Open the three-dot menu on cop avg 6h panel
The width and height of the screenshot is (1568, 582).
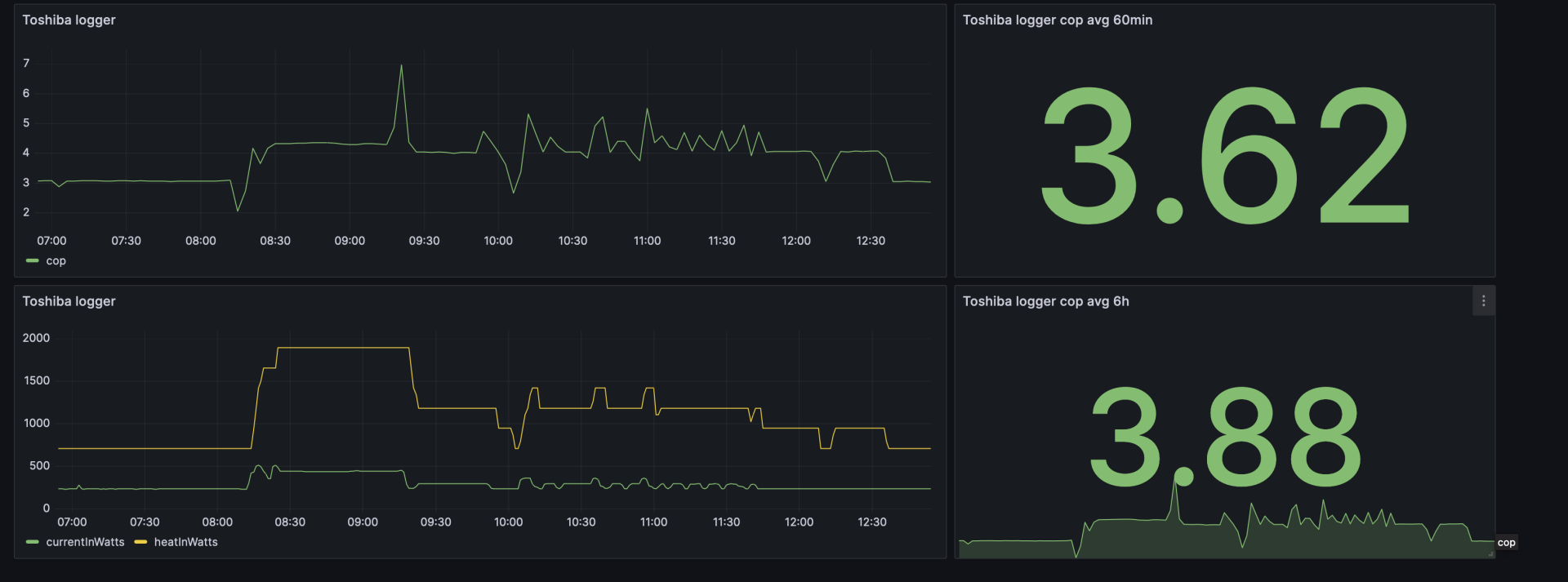coord(1483,301)
